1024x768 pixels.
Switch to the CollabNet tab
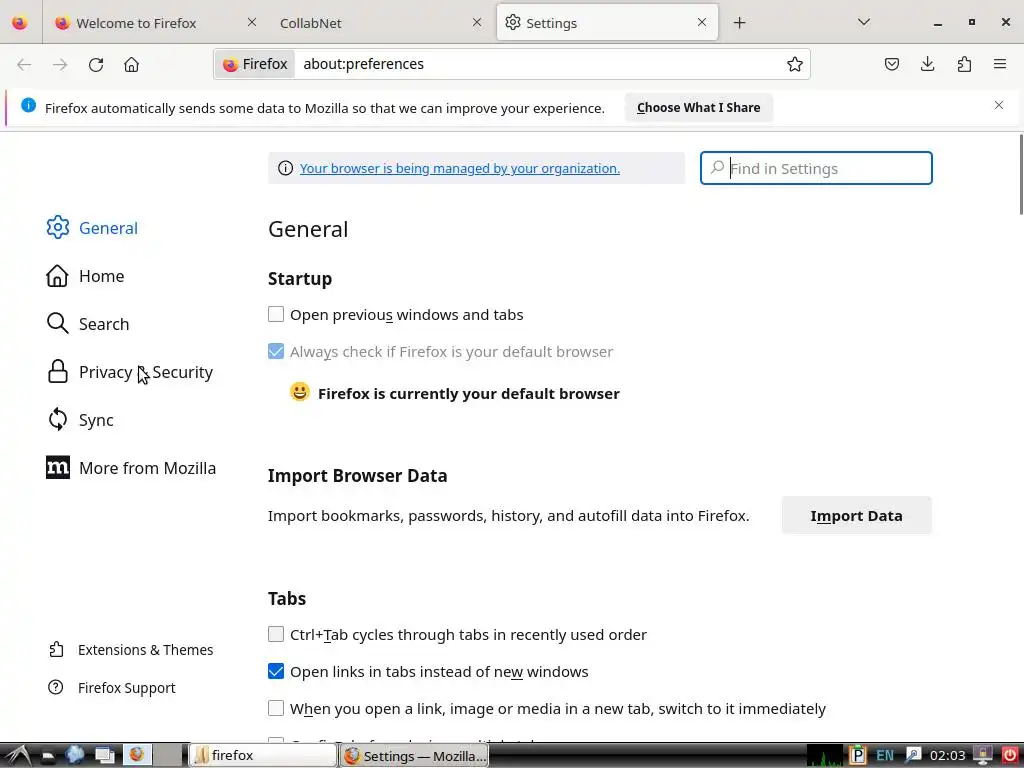click(379, 23)
